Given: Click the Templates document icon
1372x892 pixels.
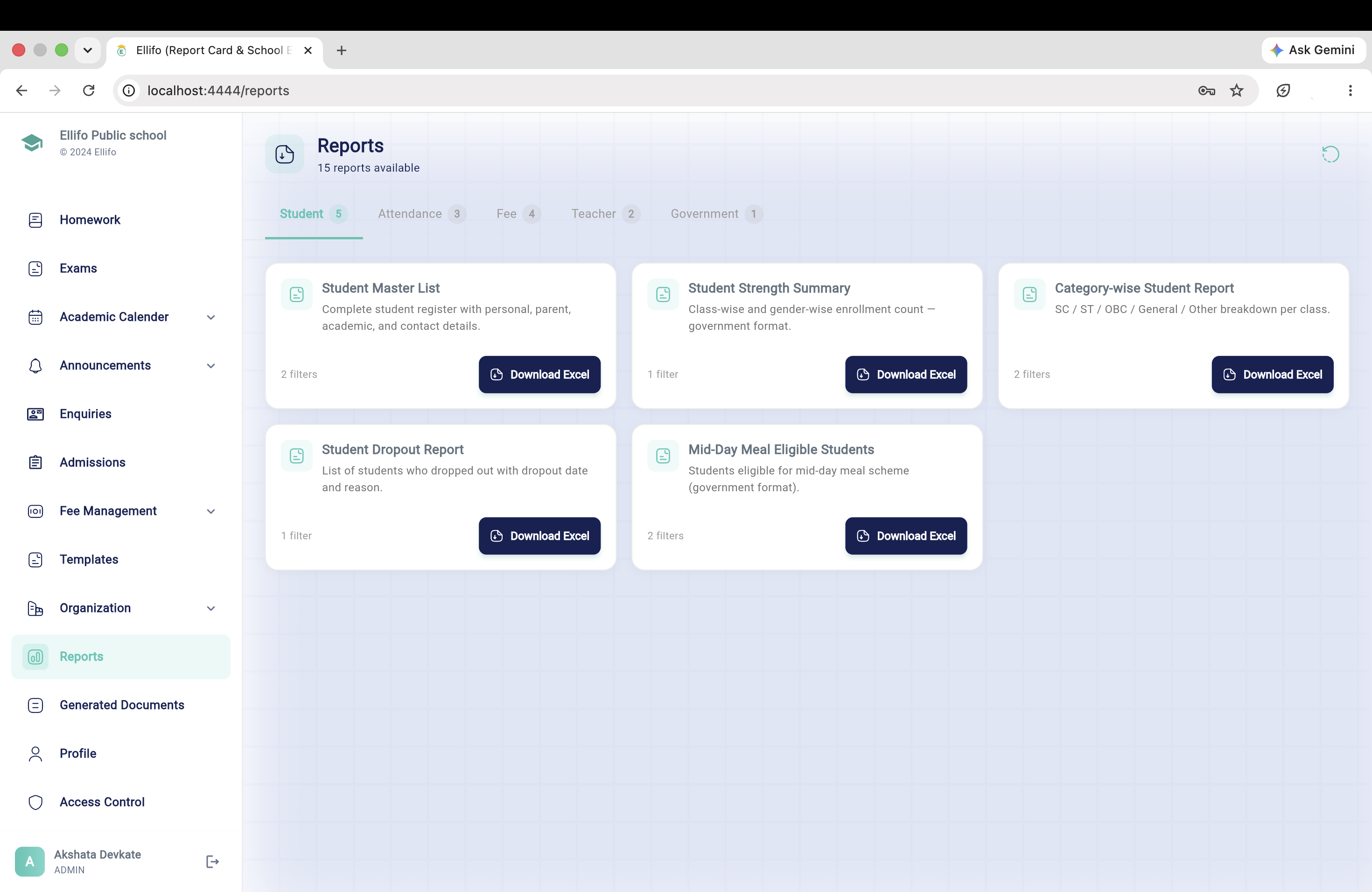Looking at the screenshot, I should pos(35,559).
